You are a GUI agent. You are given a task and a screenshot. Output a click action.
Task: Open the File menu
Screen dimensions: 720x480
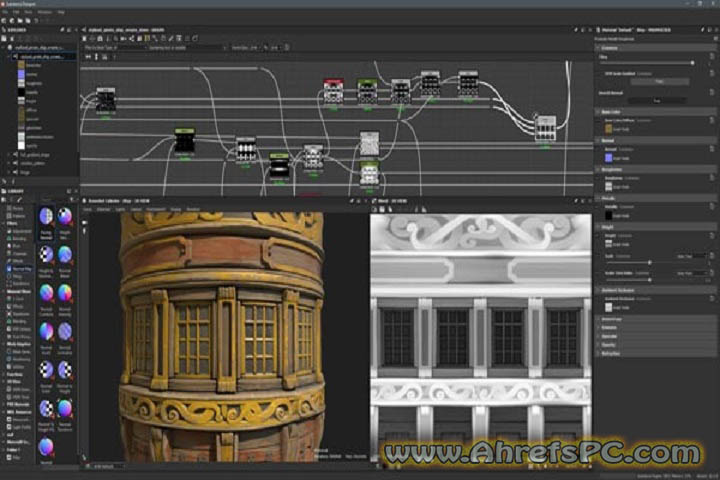[x=5, y=12]
